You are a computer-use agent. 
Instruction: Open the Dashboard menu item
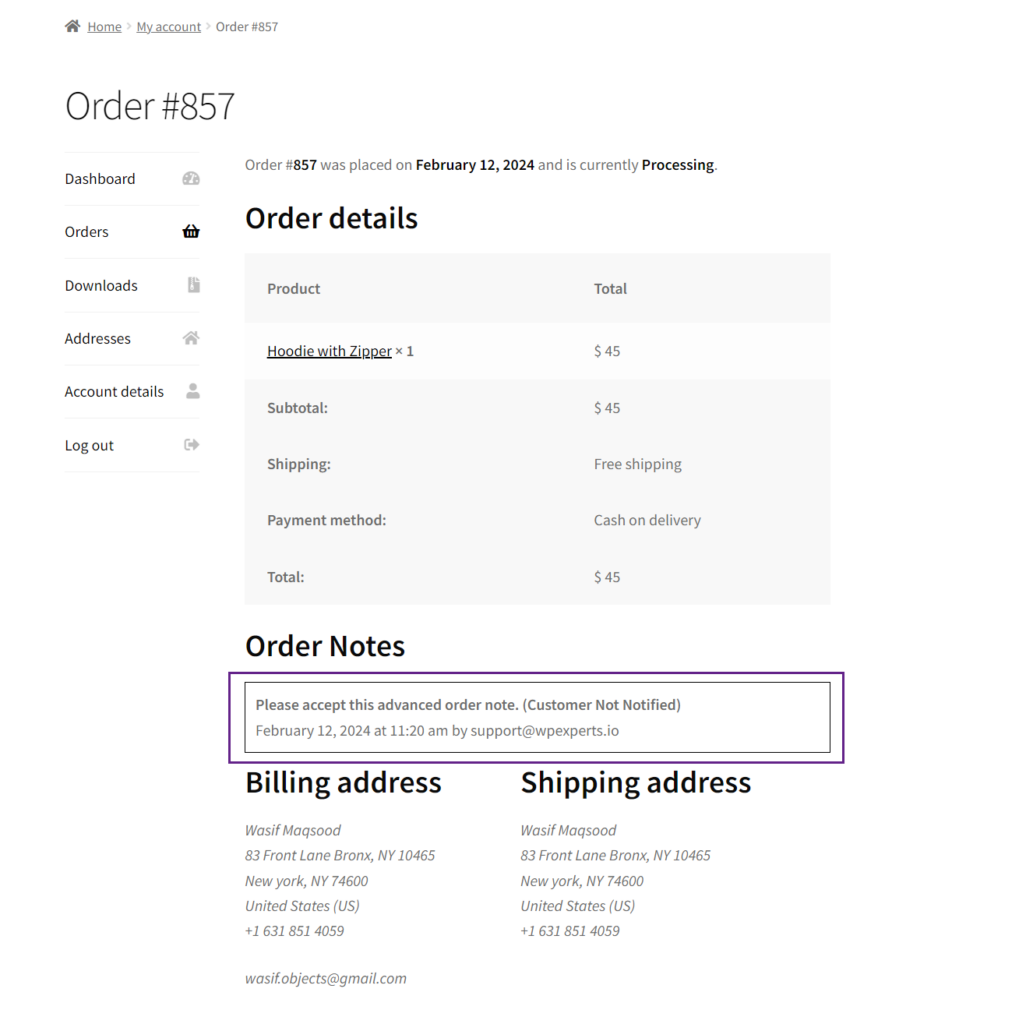pos(100,179)
